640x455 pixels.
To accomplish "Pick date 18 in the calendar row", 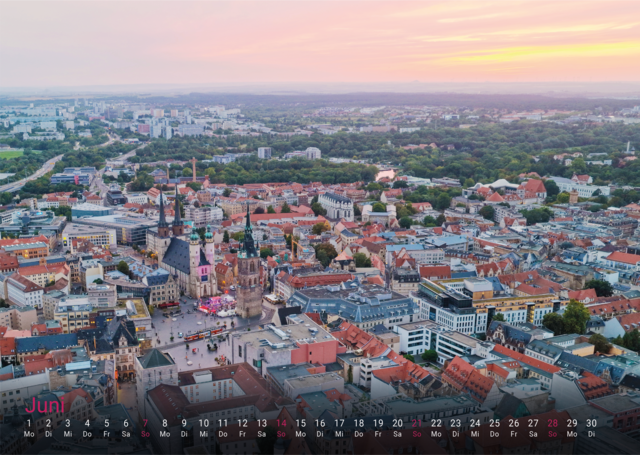I will [358, 423].
